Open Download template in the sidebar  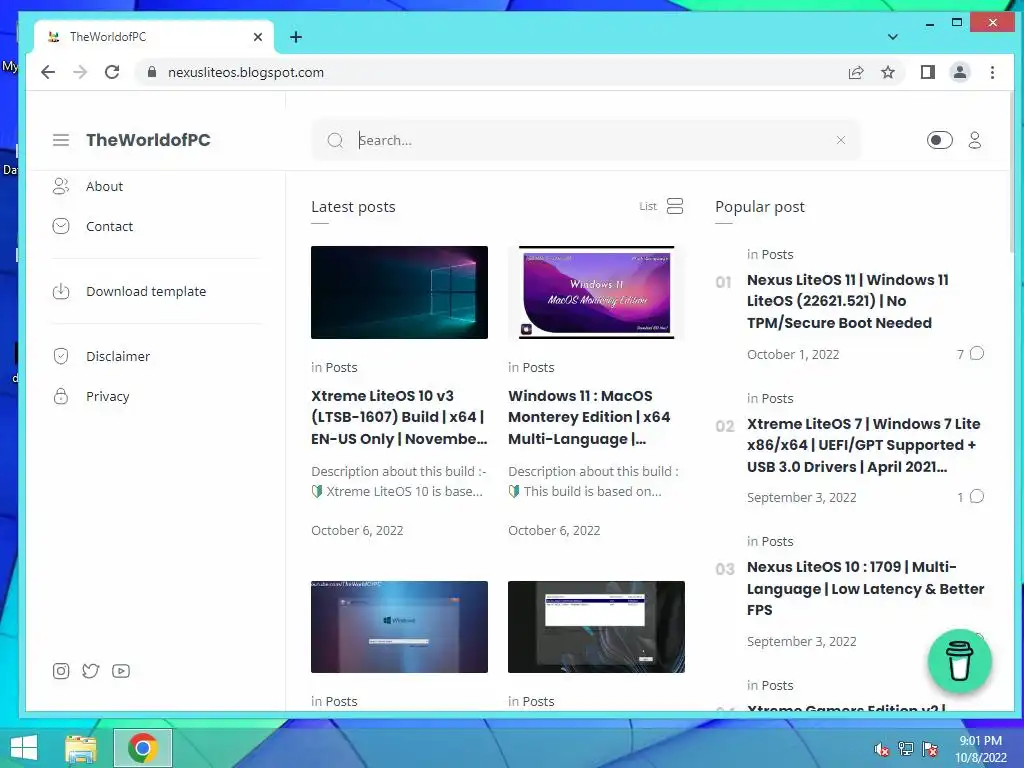tap(146, 291)
